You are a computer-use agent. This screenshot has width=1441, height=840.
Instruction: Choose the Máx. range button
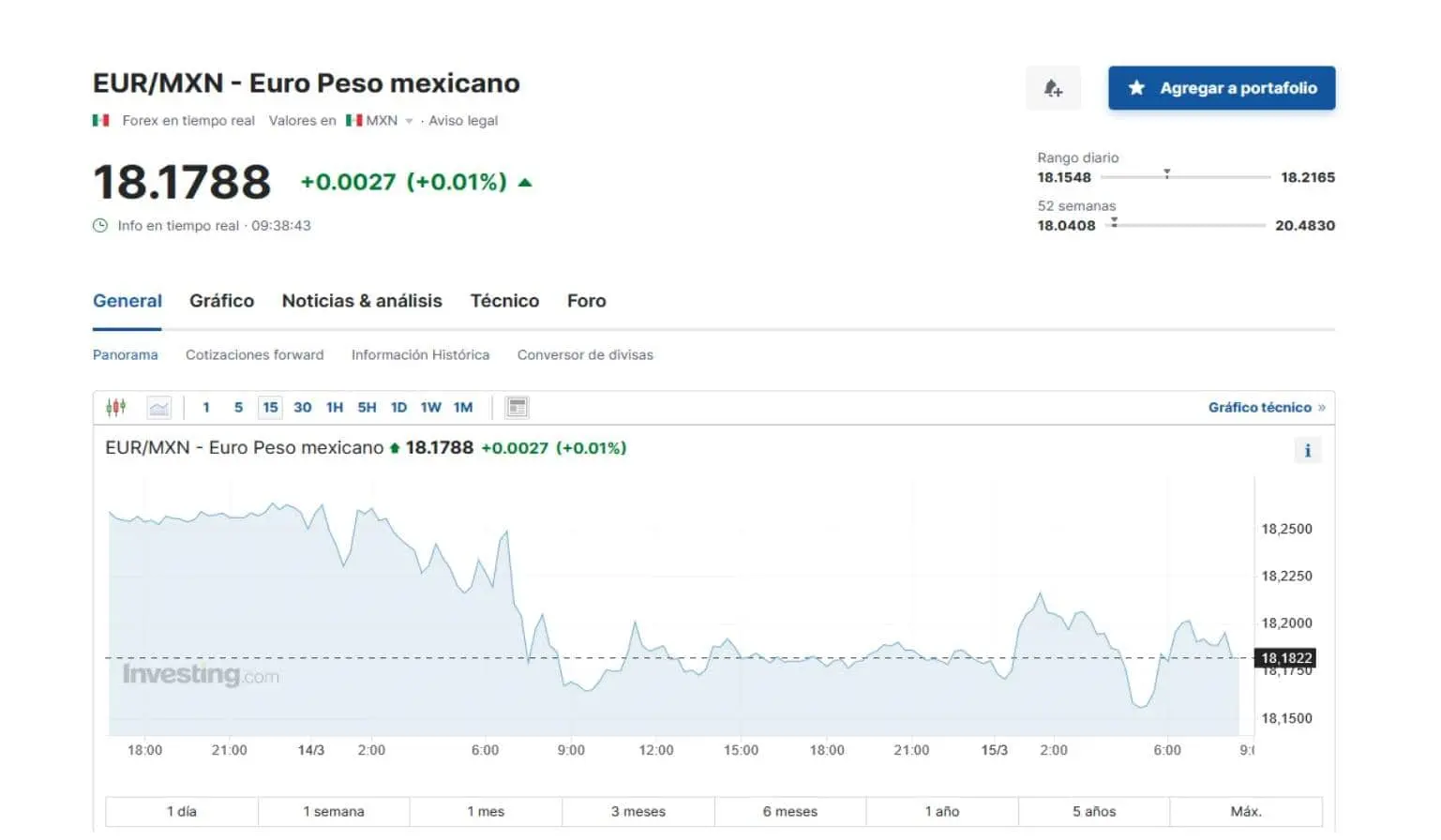tap(1246, 812)
